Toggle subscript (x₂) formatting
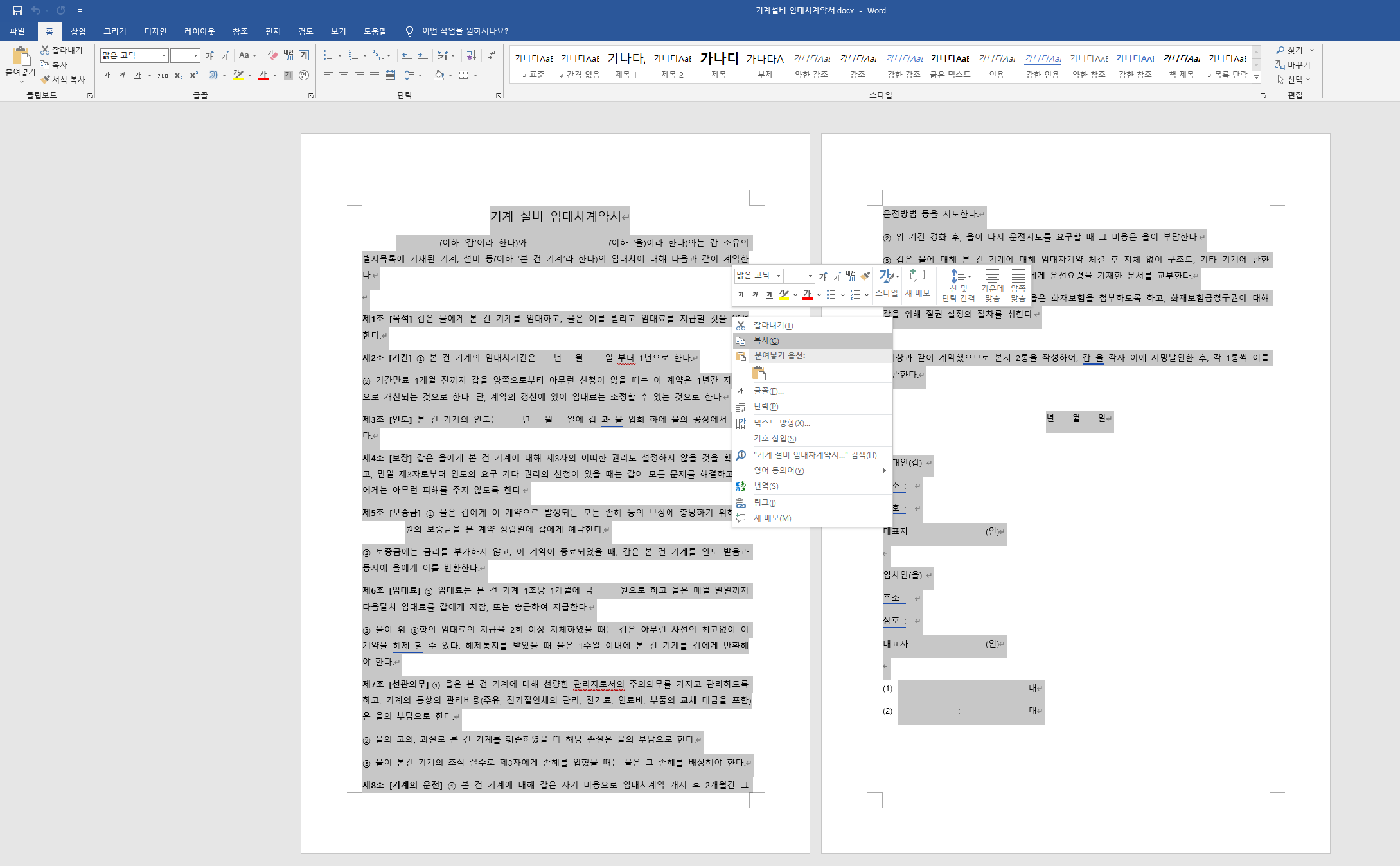The image size is (1400, 866). [179, 75]
